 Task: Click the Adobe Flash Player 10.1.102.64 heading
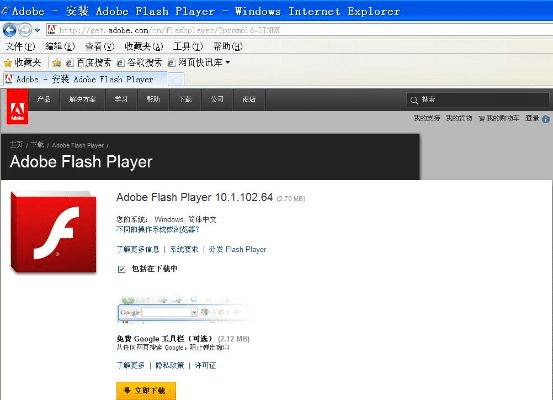[x=195, y=197]
